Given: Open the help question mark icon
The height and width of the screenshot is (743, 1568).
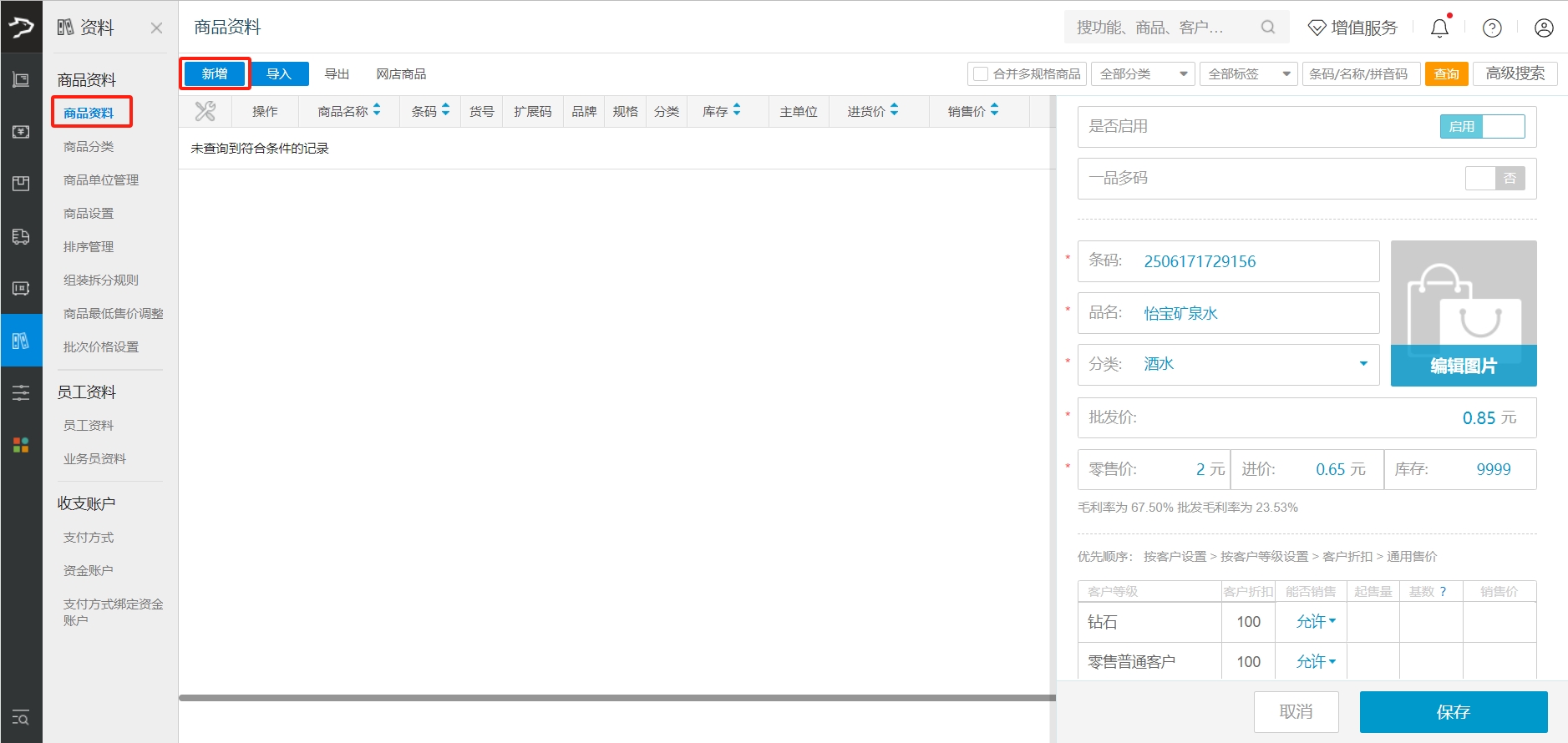Looking at the screenshot, I should click(x=1492, y=28).
